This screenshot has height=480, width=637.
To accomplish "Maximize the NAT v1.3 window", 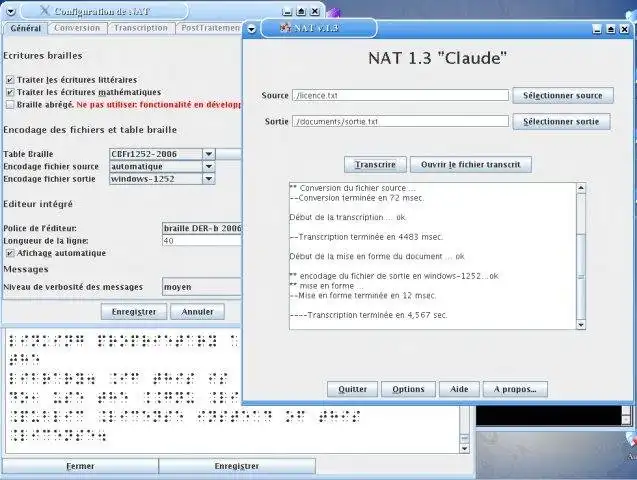I will click(x=611, y=29).
